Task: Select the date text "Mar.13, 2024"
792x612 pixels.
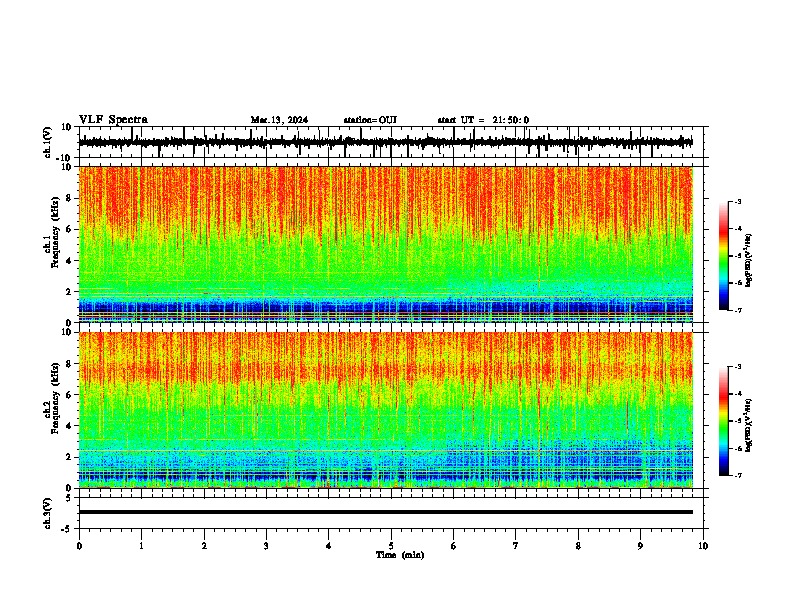Action: tap(279, 120)
